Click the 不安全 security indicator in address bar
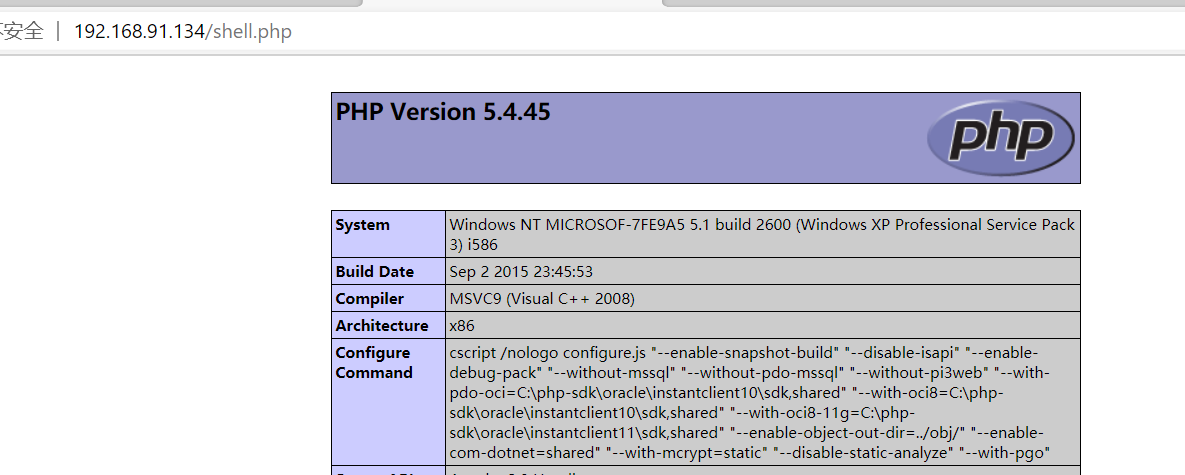 pos(22,32)
